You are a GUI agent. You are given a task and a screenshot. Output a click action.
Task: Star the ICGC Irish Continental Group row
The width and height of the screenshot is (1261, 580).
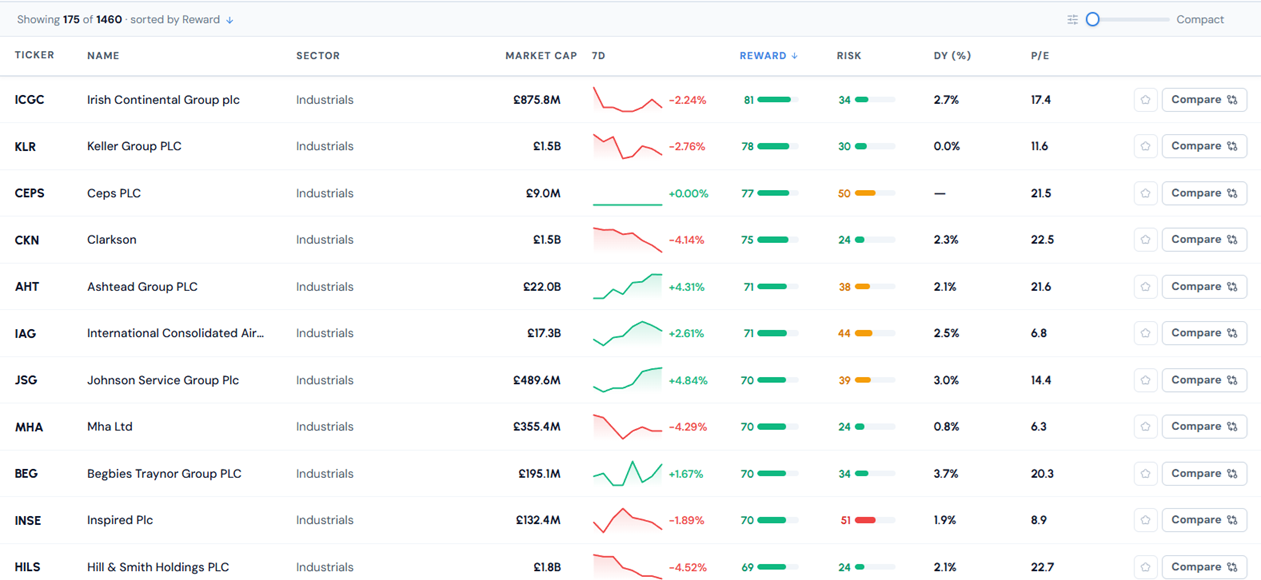[1145, 100]
